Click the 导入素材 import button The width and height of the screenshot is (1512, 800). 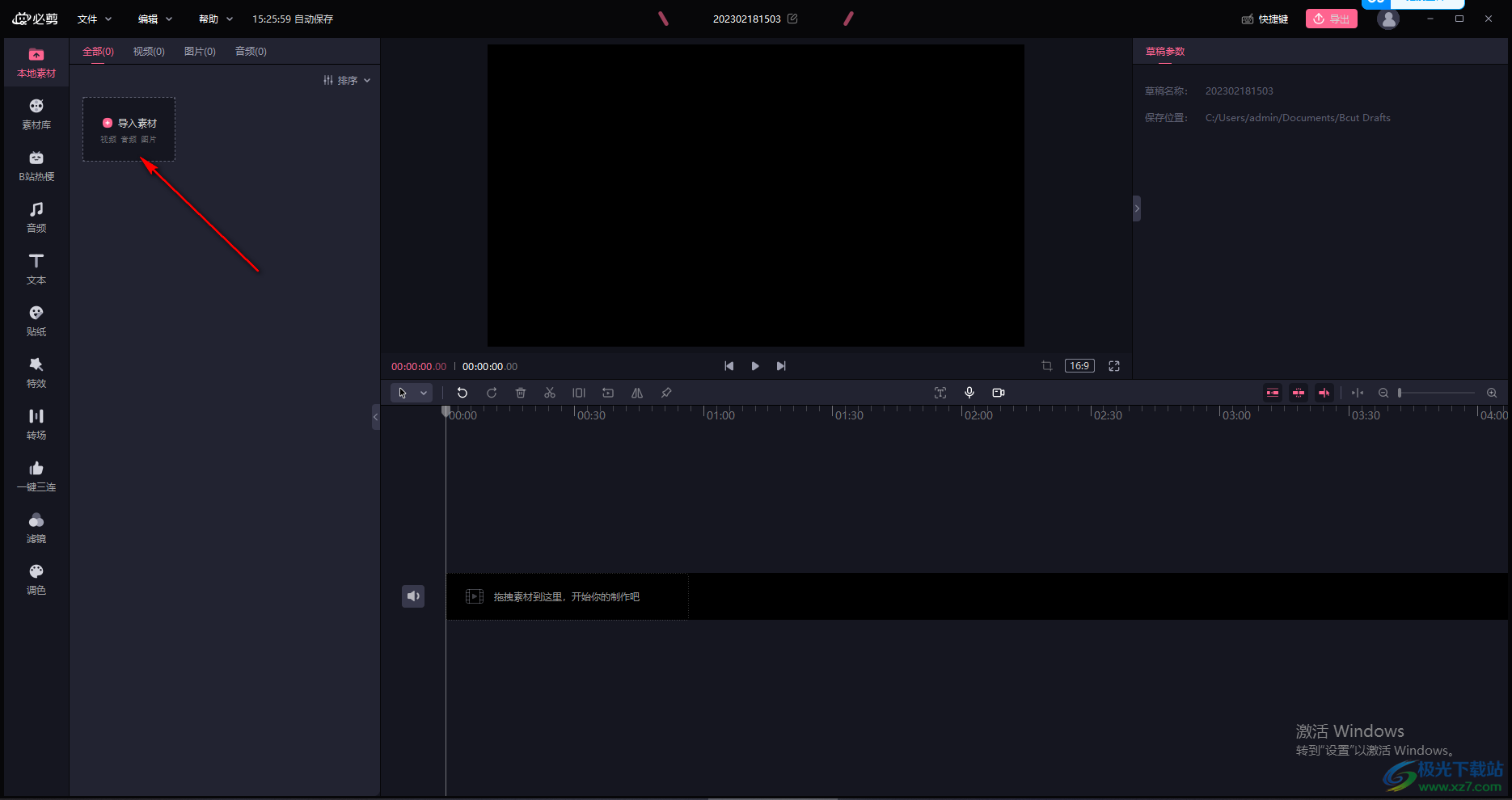129,129
